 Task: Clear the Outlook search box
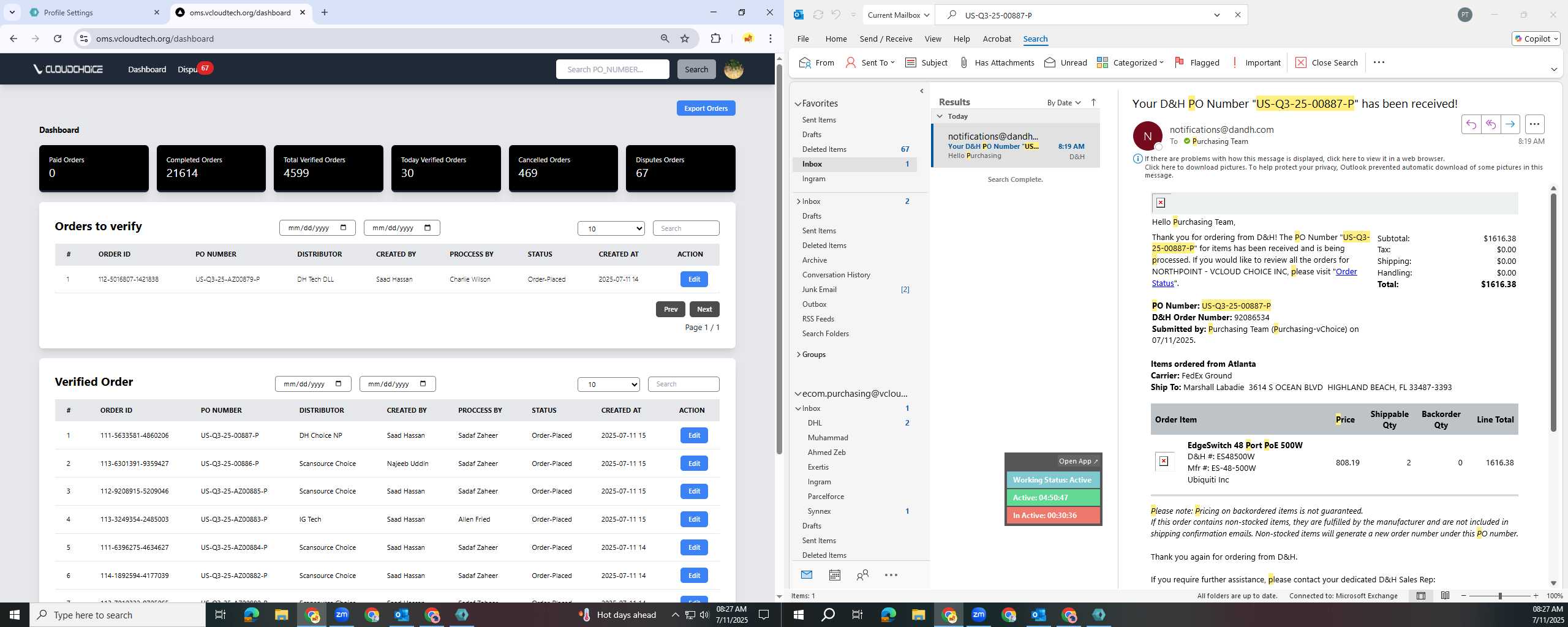click(x=1237, y=15)
